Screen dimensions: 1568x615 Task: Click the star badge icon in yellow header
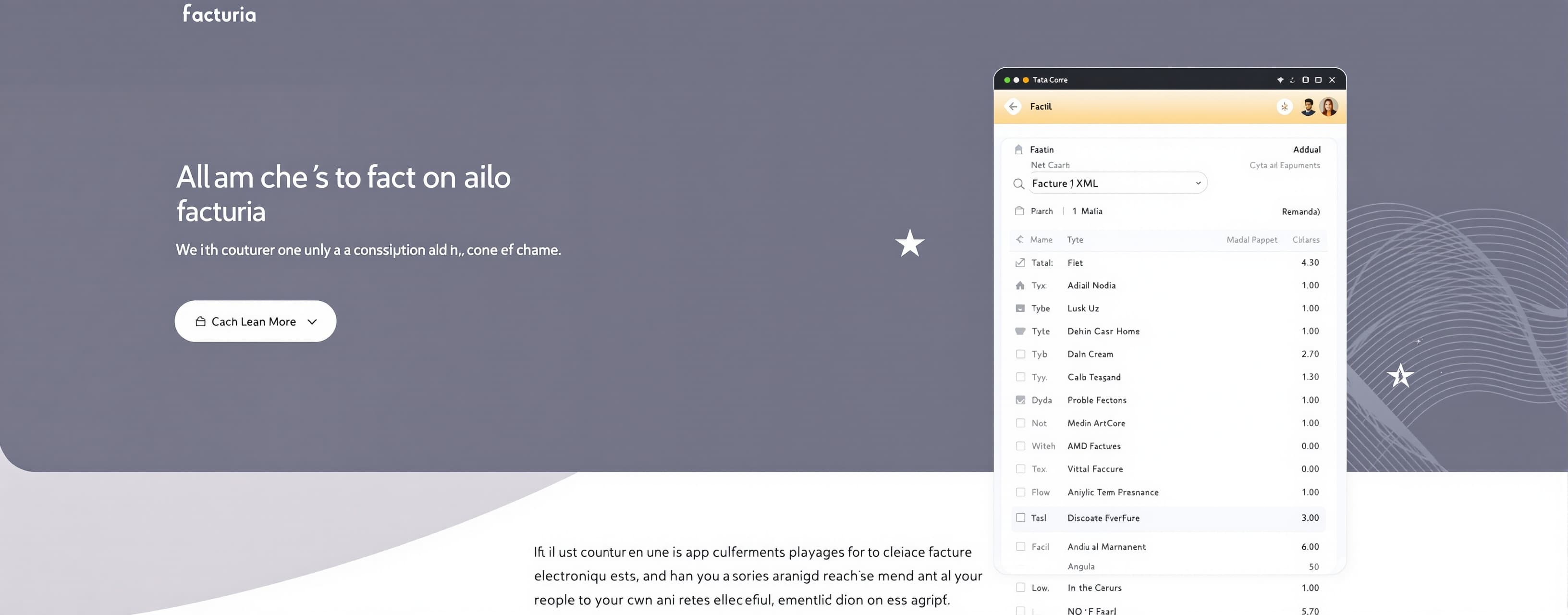click(1285, 107)
